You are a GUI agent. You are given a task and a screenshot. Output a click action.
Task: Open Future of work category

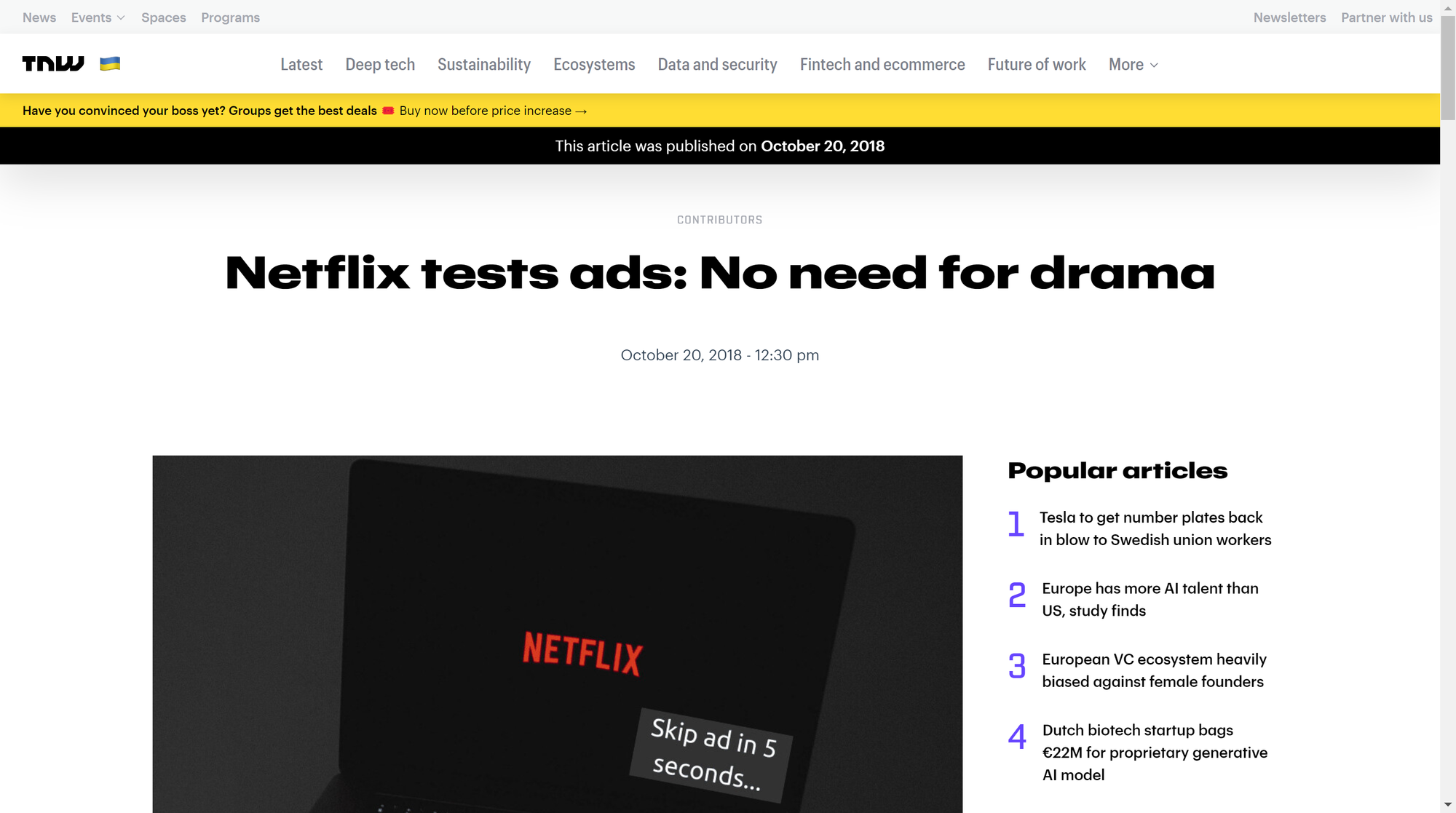(x=1037, y=65)
